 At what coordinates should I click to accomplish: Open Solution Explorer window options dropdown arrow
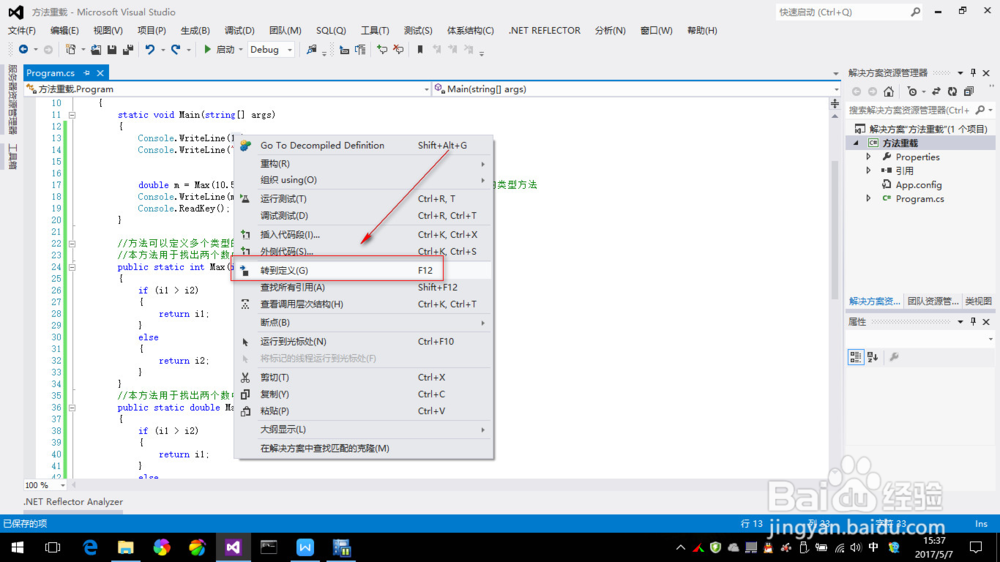point(960,73)
